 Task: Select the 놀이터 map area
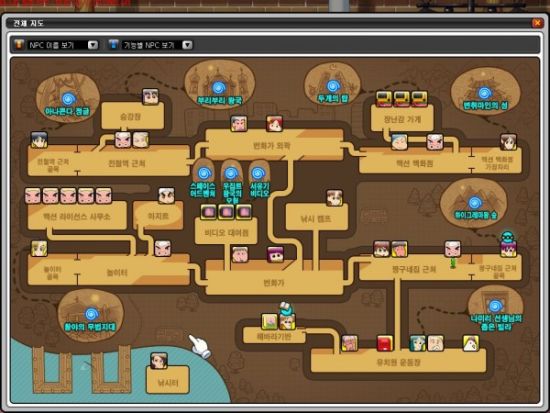pos(117,272)
